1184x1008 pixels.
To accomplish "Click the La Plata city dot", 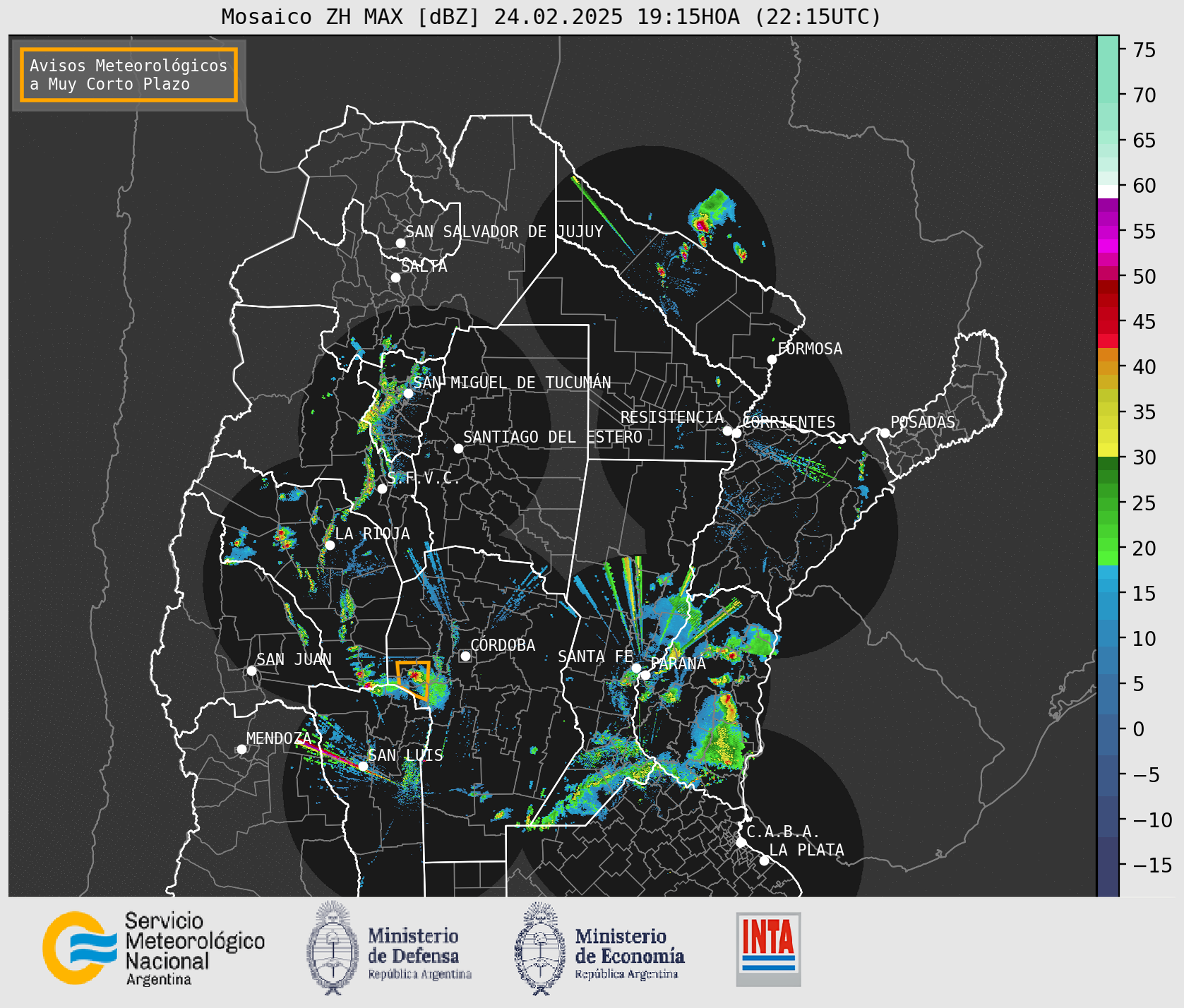I will [764, 860].
